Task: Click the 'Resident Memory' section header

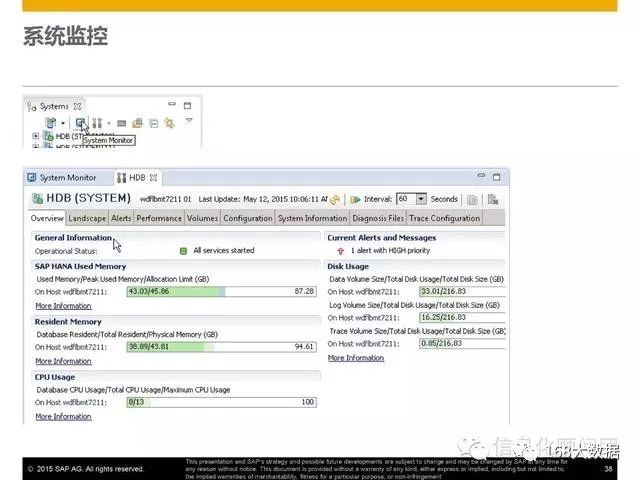Action: point(68,322)
